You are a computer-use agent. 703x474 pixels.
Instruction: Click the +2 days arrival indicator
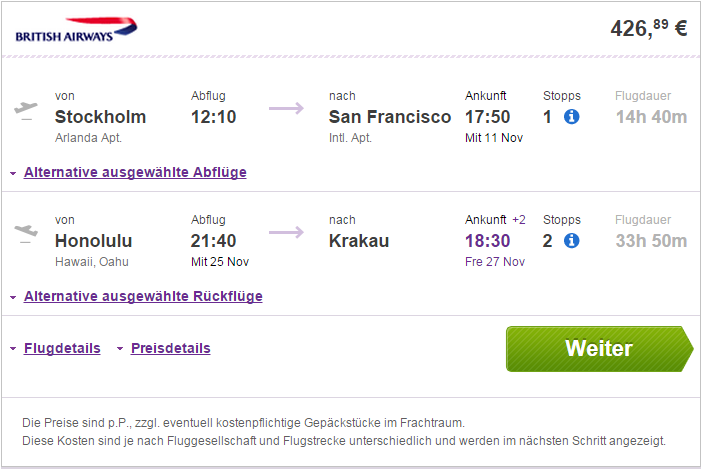click(x=519, y=220)
